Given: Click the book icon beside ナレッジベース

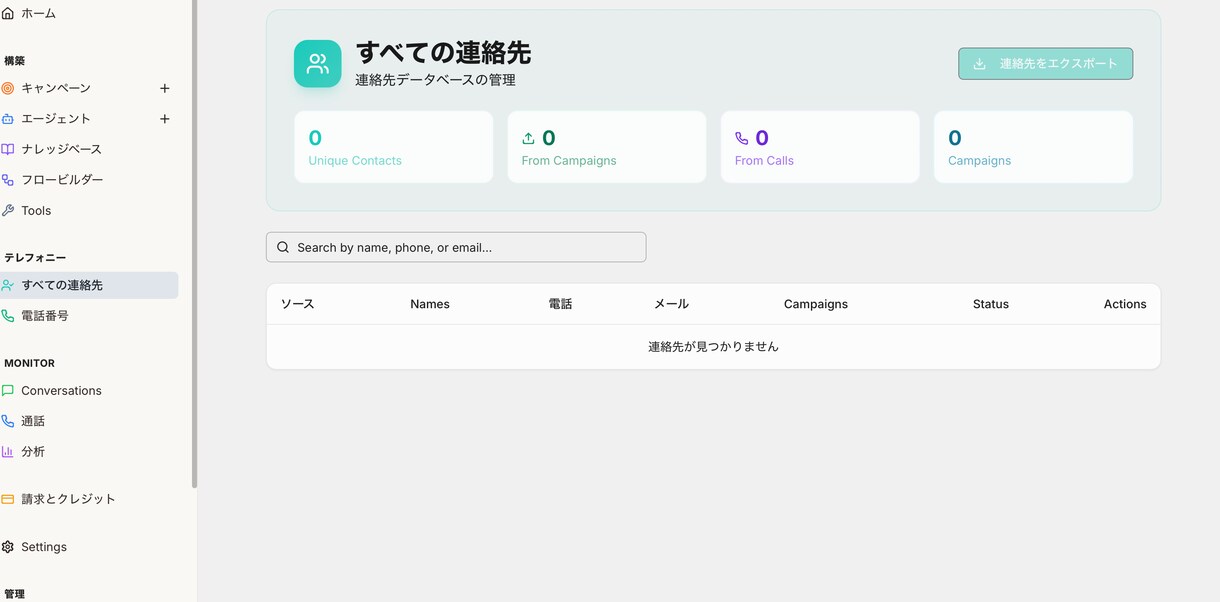Looking at the screenshot, I should [x=8, y=149].
